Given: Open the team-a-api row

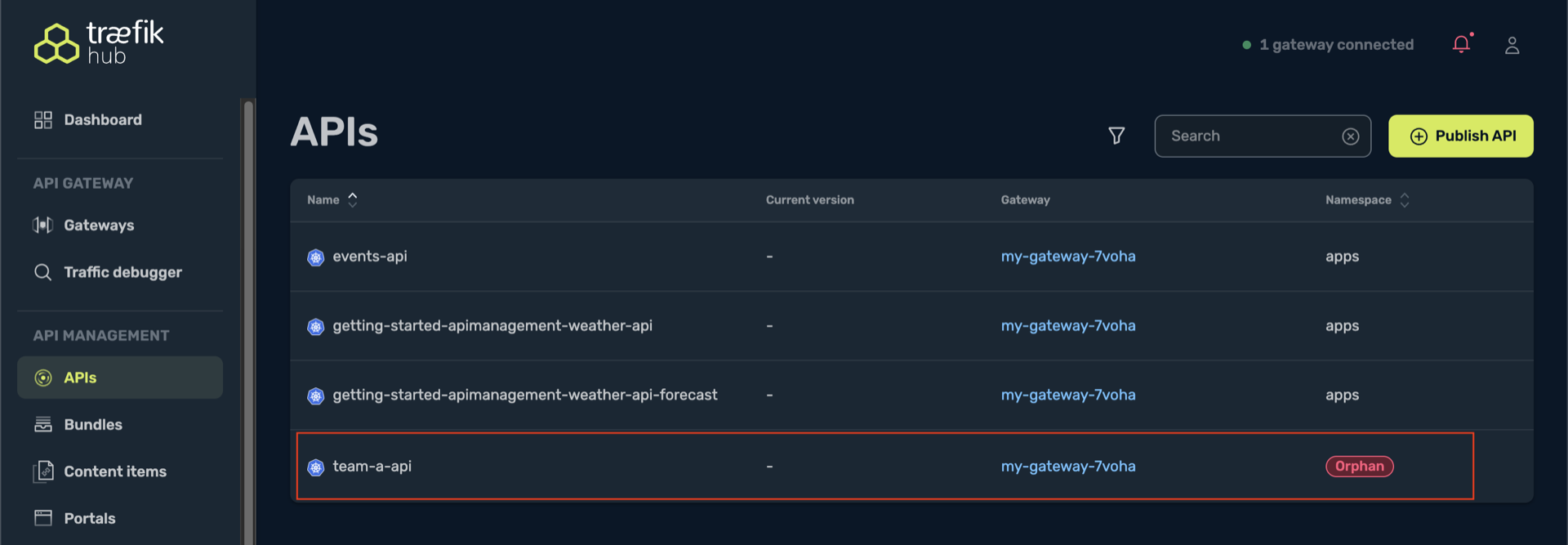Looking at the screenshot, I should [x=911, y=467].
